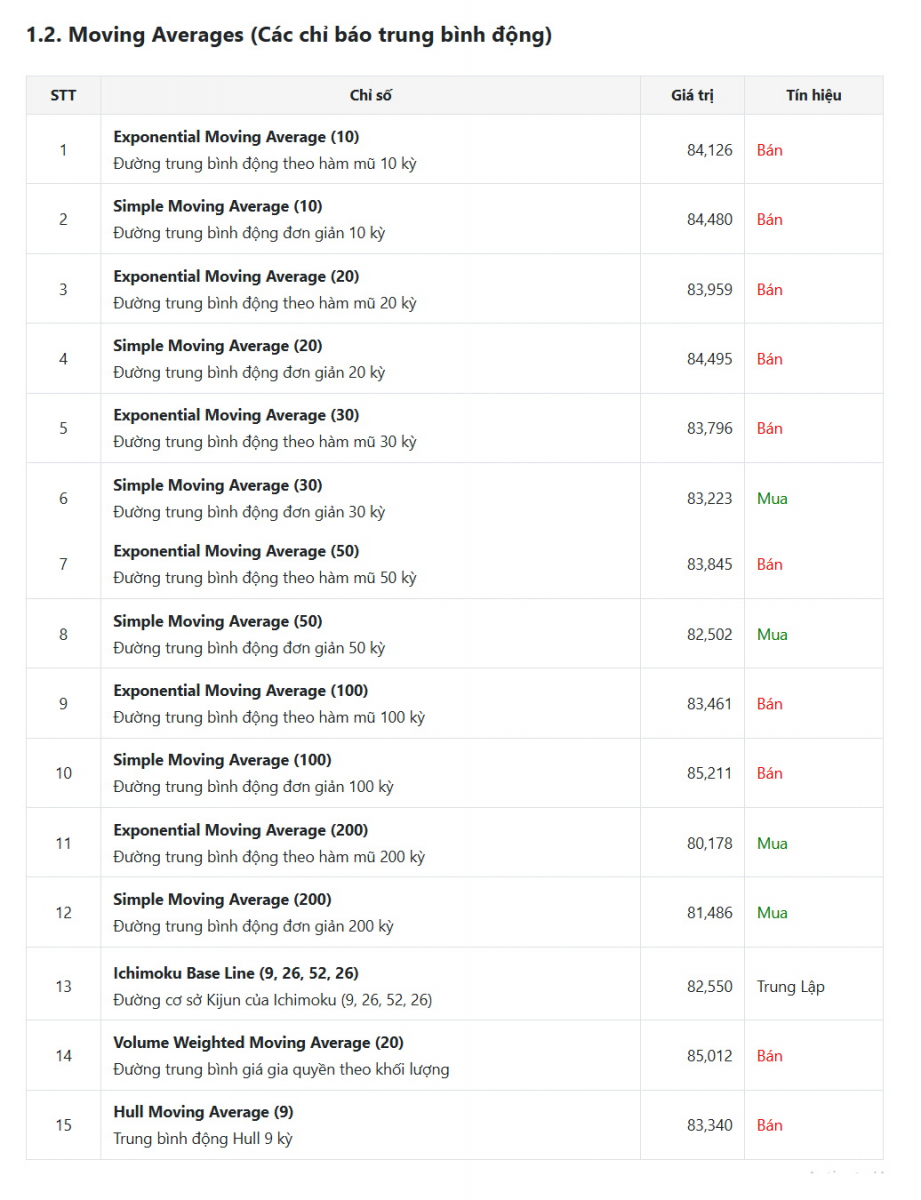Click value 85,211 in Simple Moving Average (100) row
This screenshot has width=921, height=1200.
click(709, 773)
